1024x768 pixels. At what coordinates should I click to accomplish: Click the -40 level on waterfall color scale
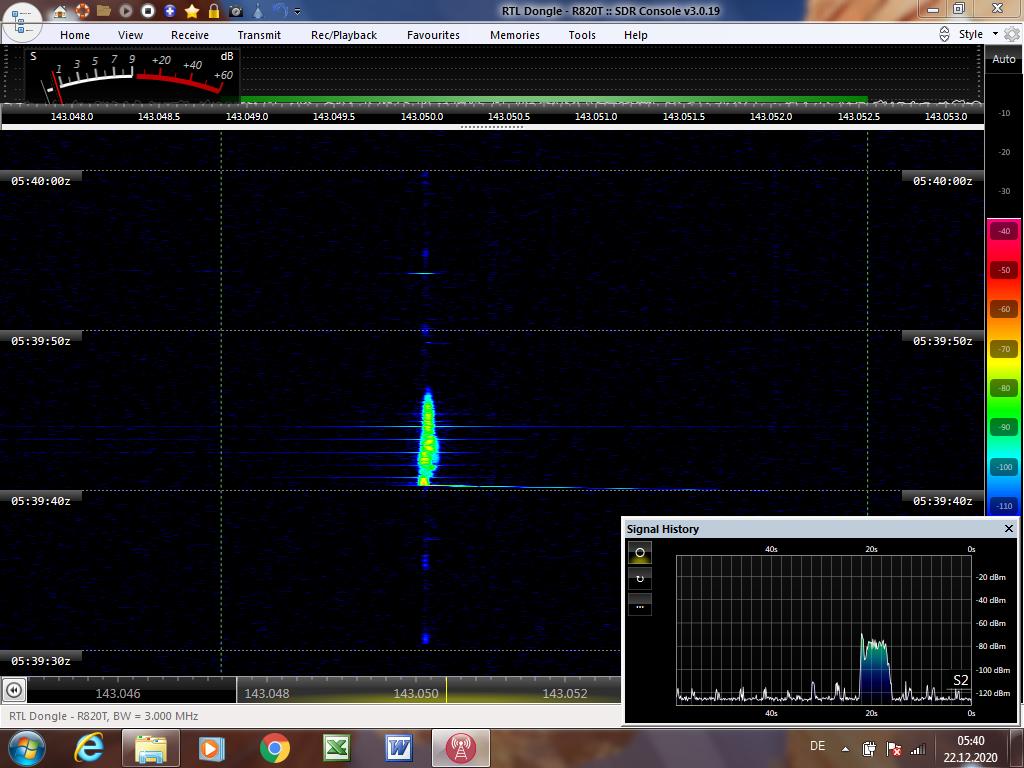[x=1004, y=231]
